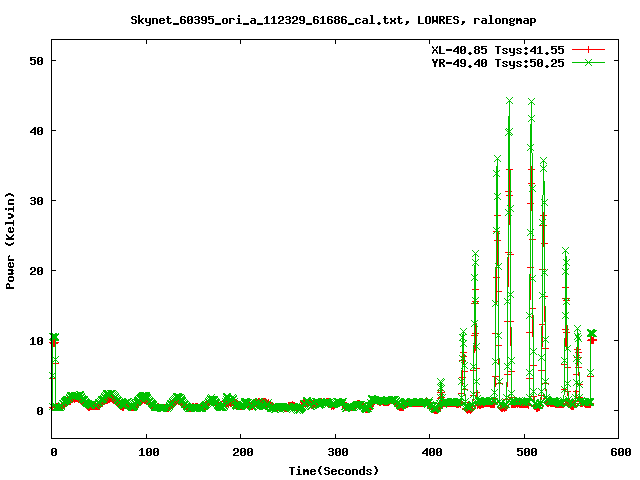Click the 600 tick on the time axis

(x=618, y=452)
